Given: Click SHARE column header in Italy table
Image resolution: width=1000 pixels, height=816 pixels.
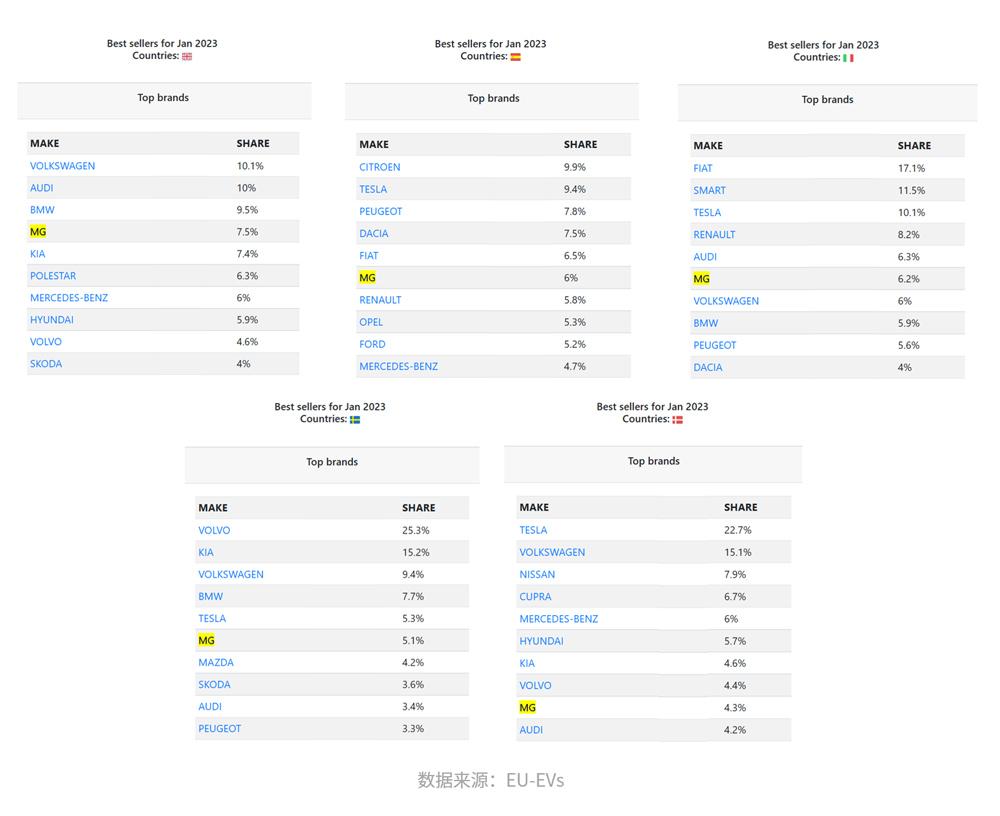Looking at the screenshot, I should click(914, 145).
